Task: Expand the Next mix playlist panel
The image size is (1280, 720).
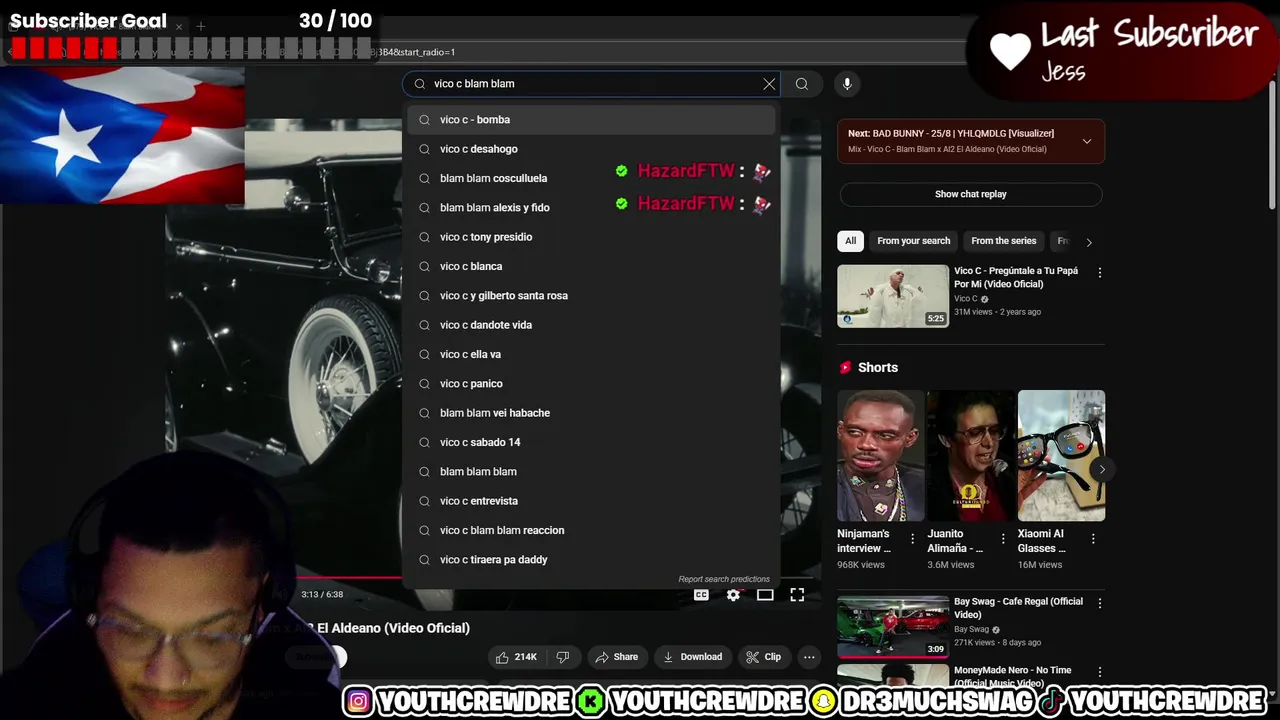Action: pos(1087,141)
